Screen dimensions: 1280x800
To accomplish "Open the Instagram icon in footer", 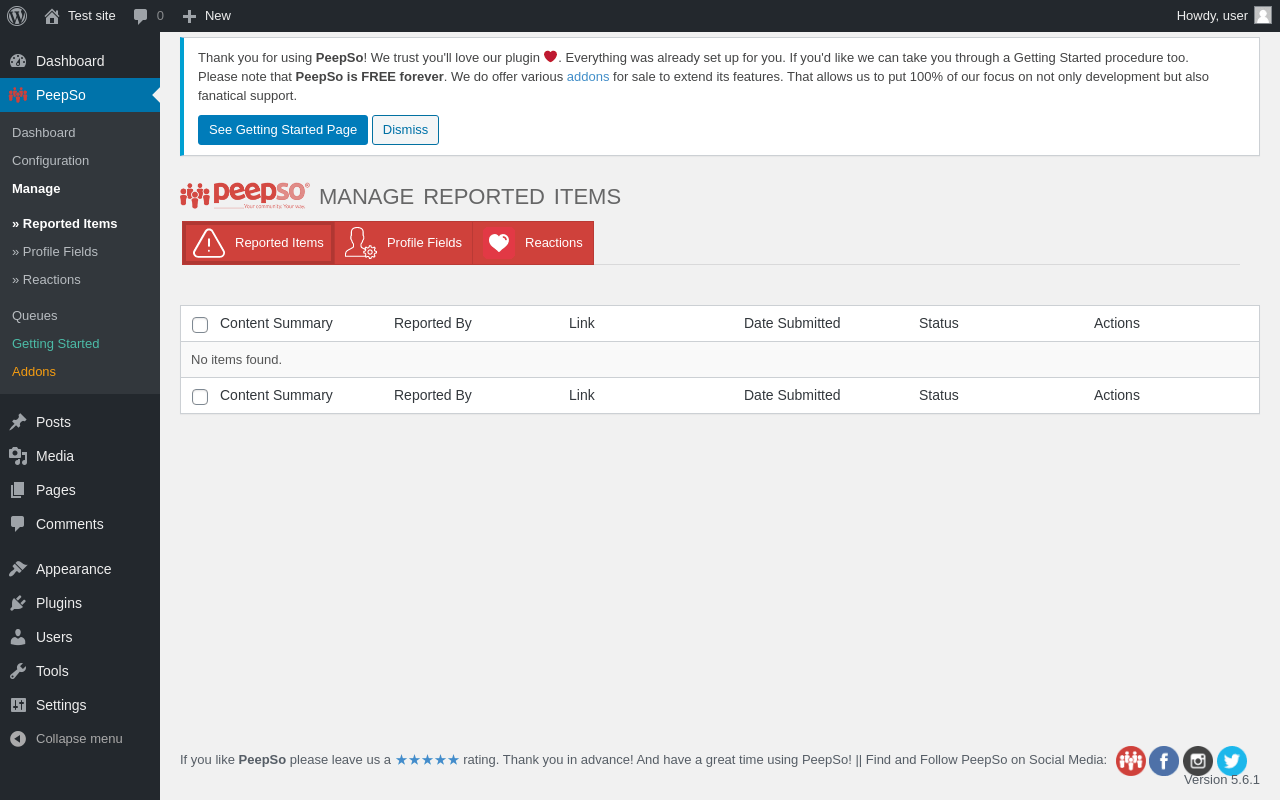I will (1198, 761).
